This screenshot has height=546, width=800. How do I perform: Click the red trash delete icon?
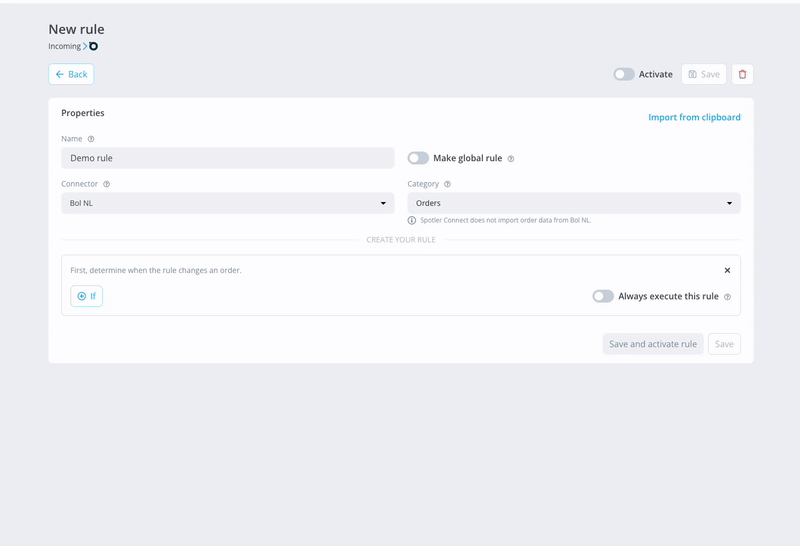(742, 75)
